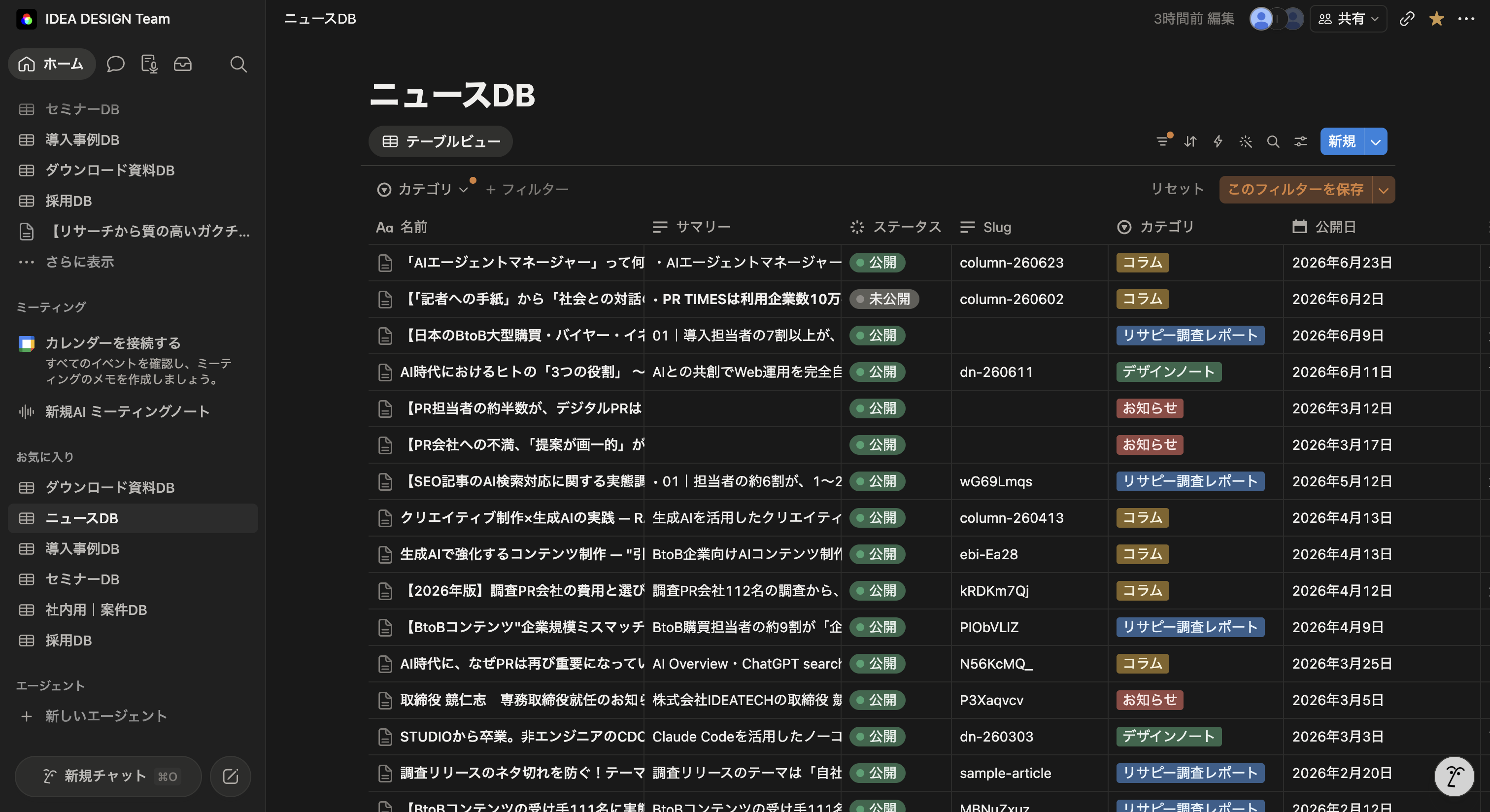The image size is (1490, 812).
Task: Click the ホーム home tab
Action: (51, 64)
